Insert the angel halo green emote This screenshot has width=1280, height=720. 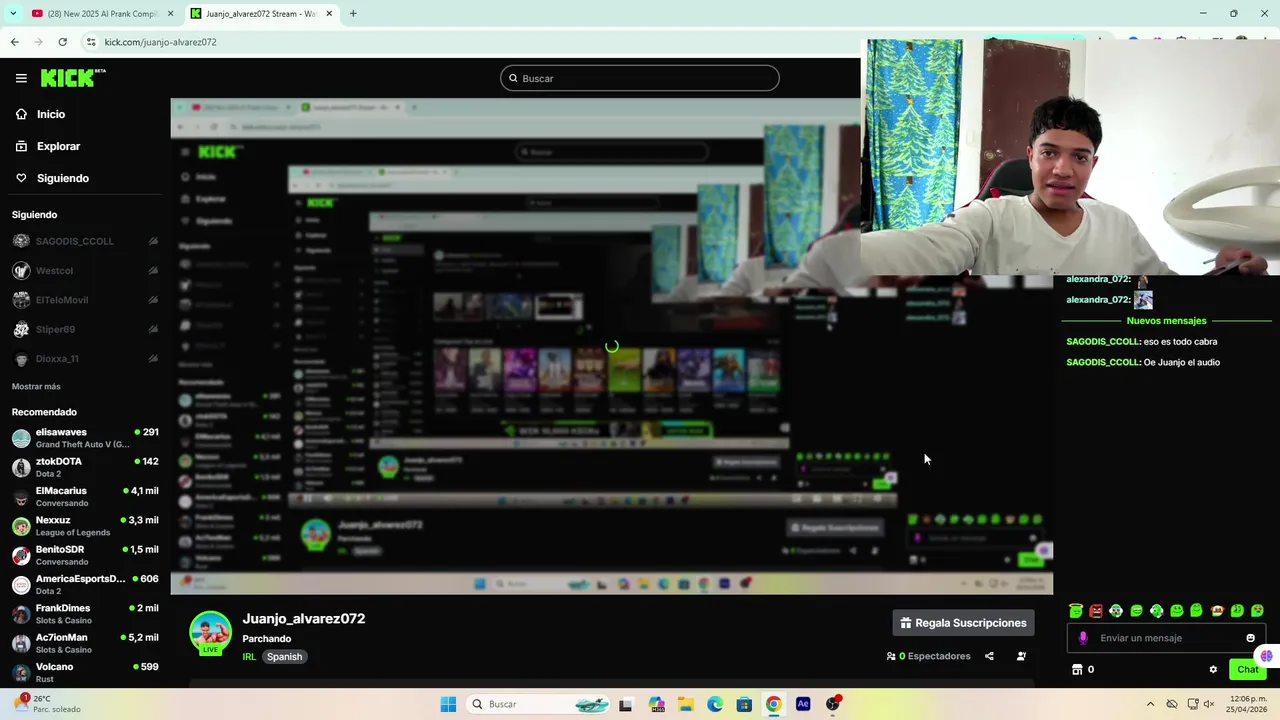pos(1076,610)
